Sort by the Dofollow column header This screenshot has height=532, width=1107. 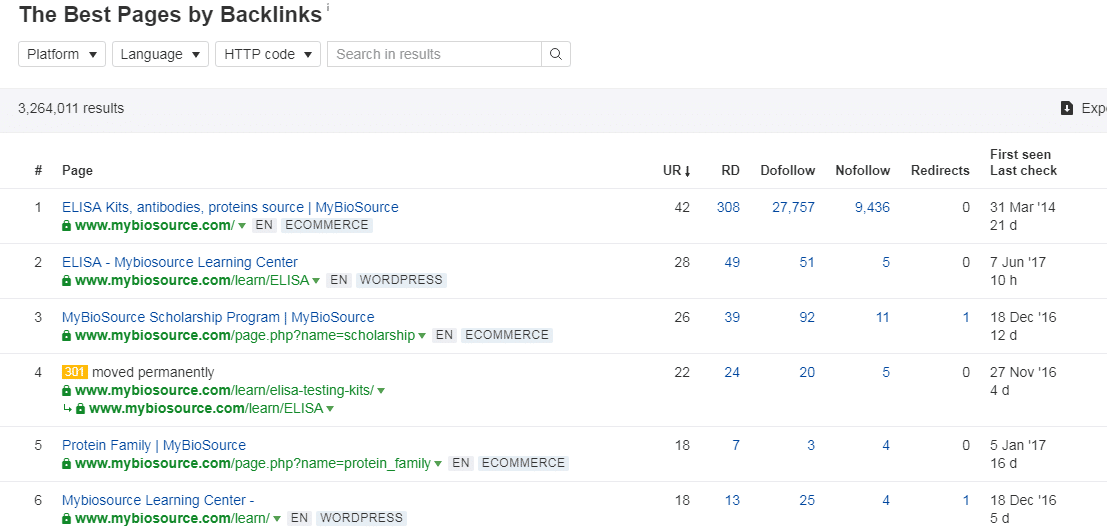click(787, 170)
